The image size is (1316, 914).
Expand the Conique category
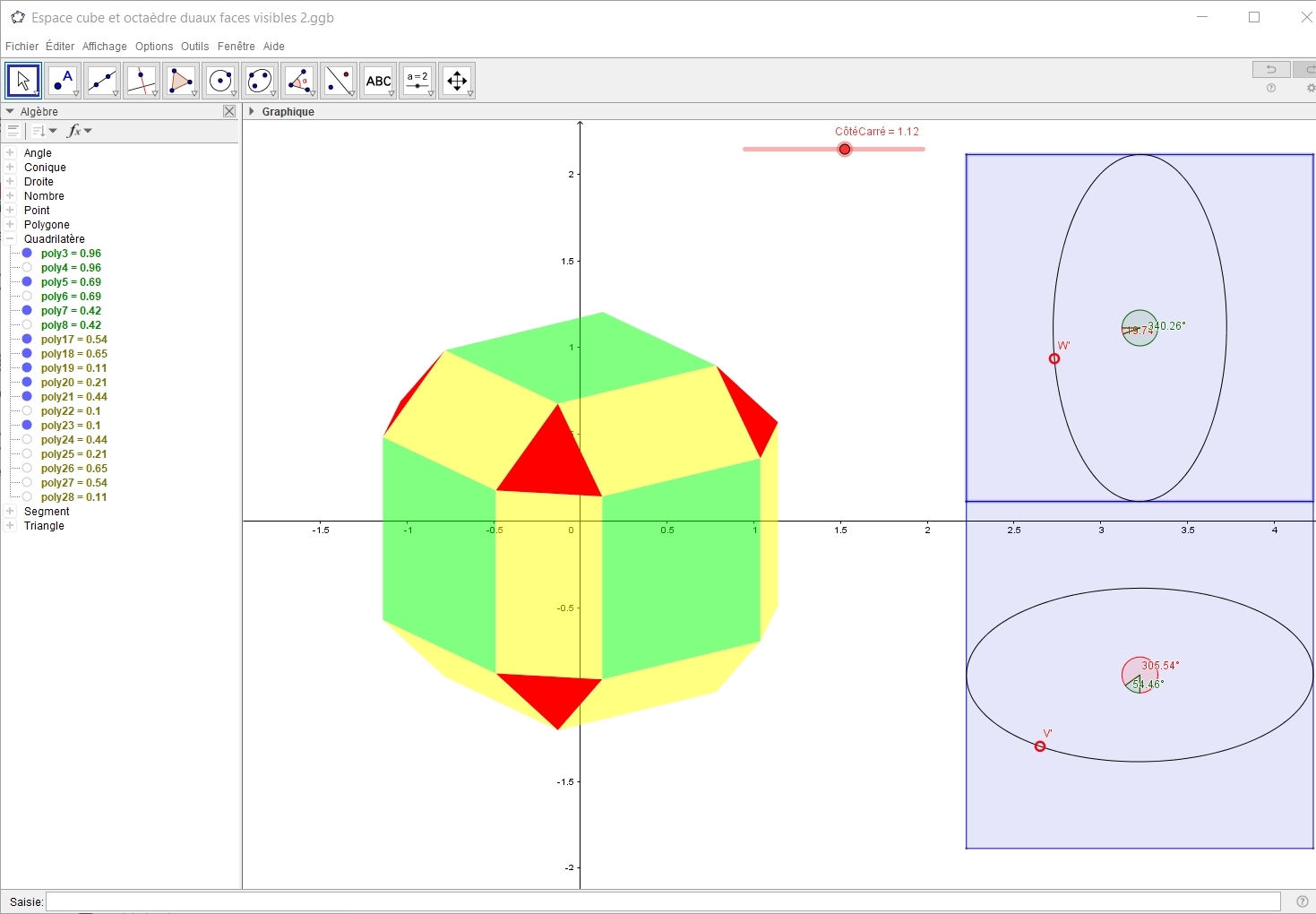(x=11, y=168)
